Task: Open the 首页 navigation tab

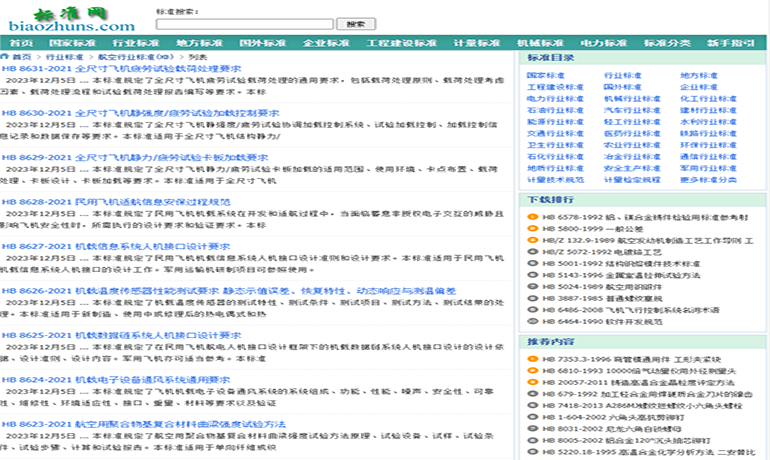Action: 21,44
